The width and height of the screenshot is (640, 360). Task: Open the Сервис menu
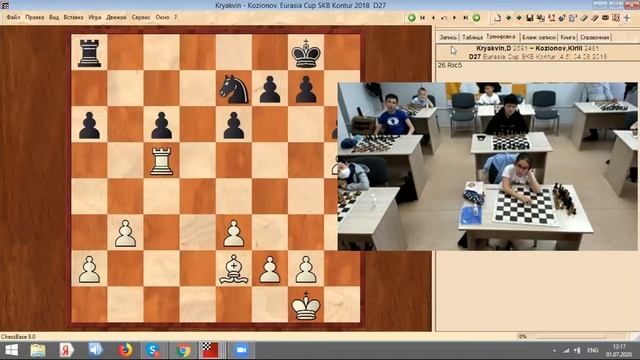click(141, 18)
